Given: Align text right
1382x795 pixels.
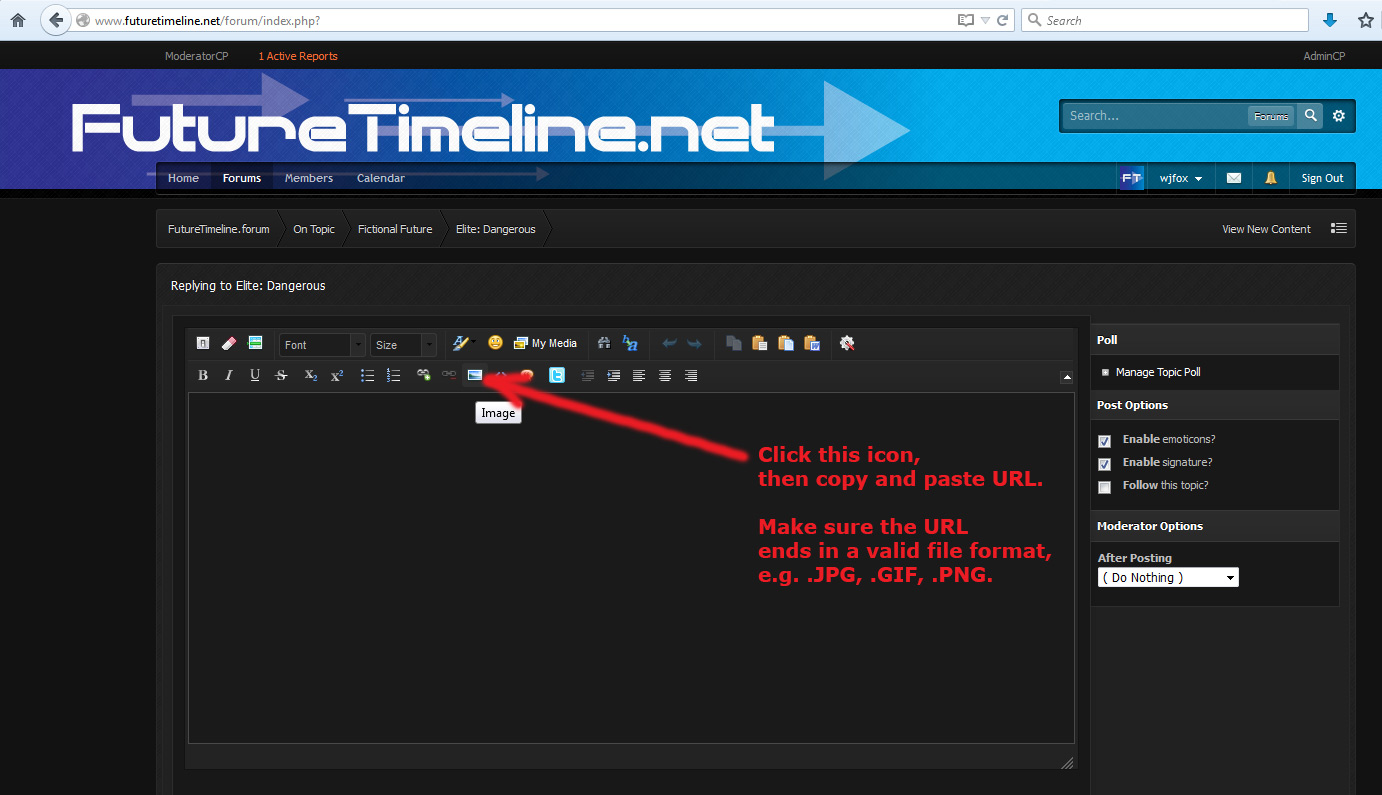Looking at the screenshot, I should point(691,375).
